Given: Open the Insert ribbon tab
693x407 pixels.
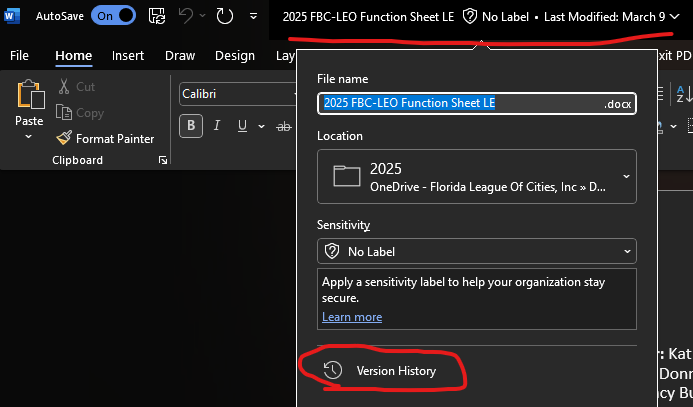Looking at the screenshot, I should (x=128, y=56).
